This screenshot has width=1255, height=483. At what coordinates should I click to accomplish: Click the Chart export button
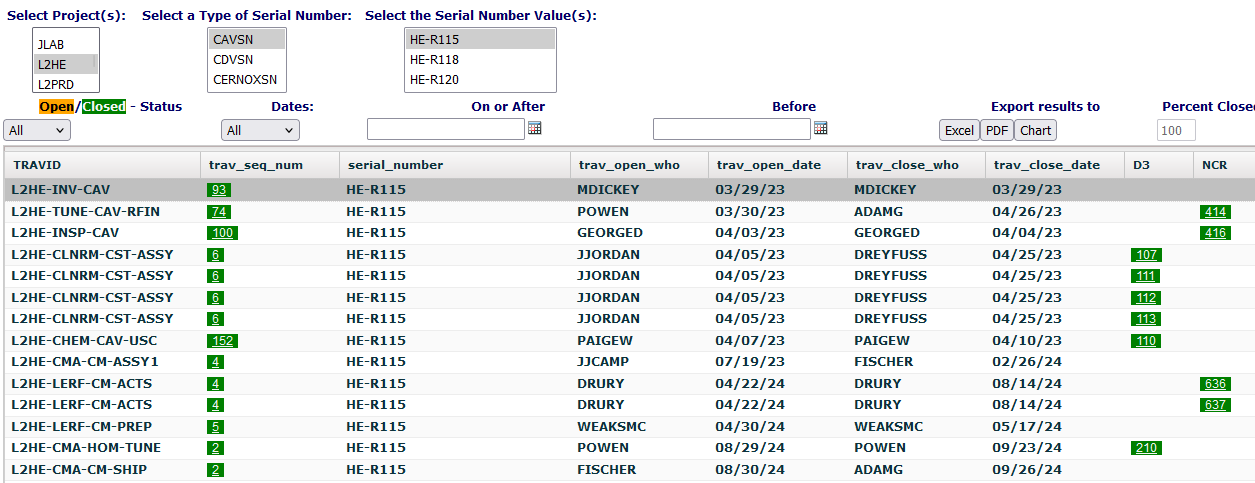(x=1036, y=130)
